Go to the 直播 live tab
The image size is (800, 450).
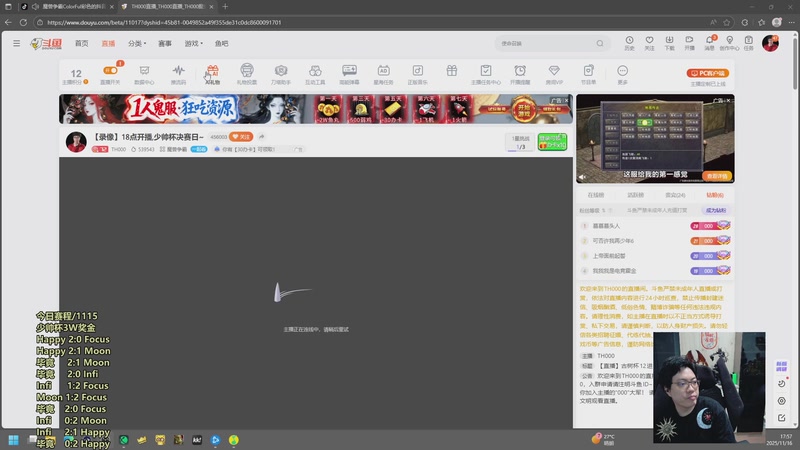pos(108,43)
